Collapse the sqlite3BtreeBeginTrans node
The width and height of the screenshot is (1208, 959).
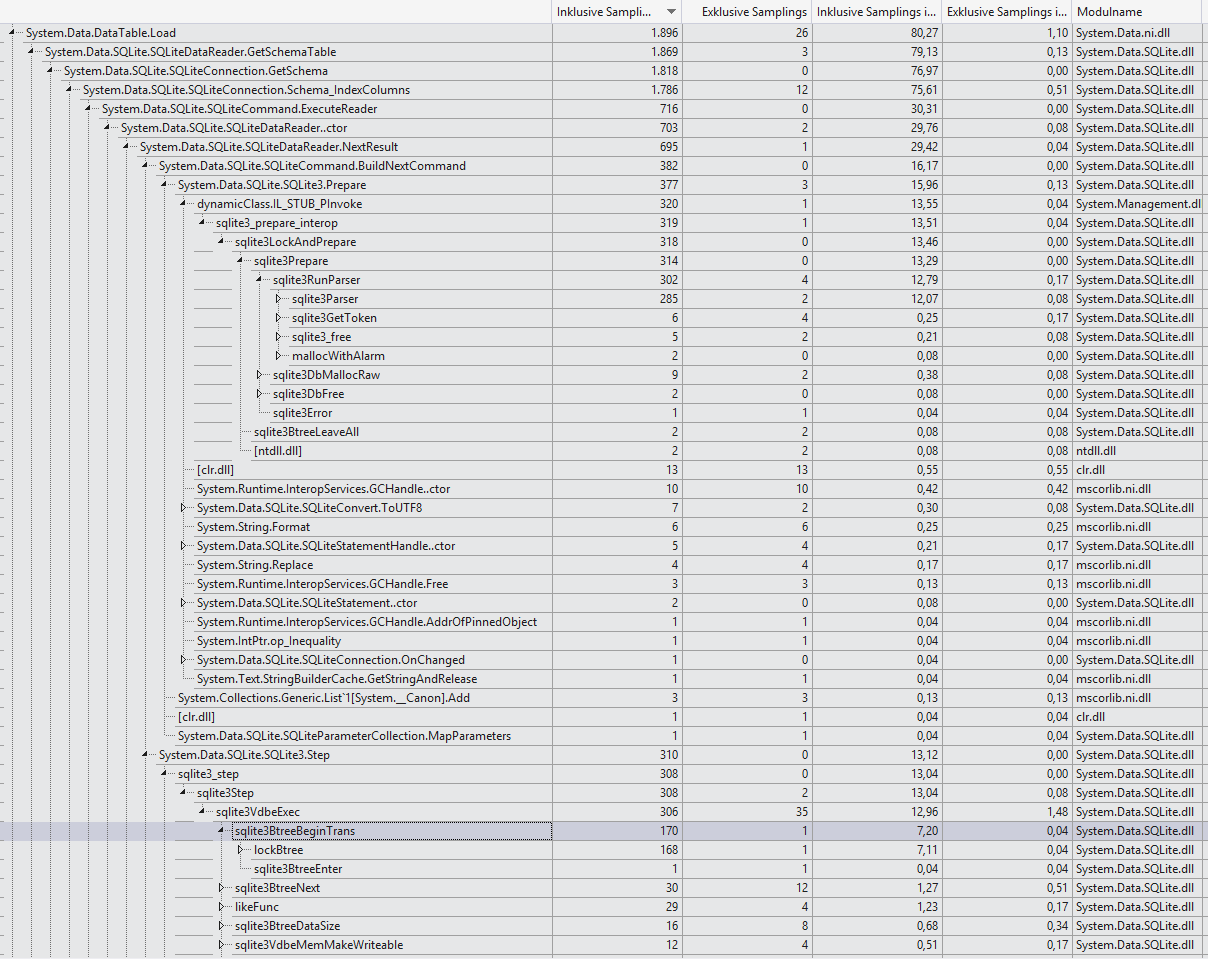(x=222, y=831)
